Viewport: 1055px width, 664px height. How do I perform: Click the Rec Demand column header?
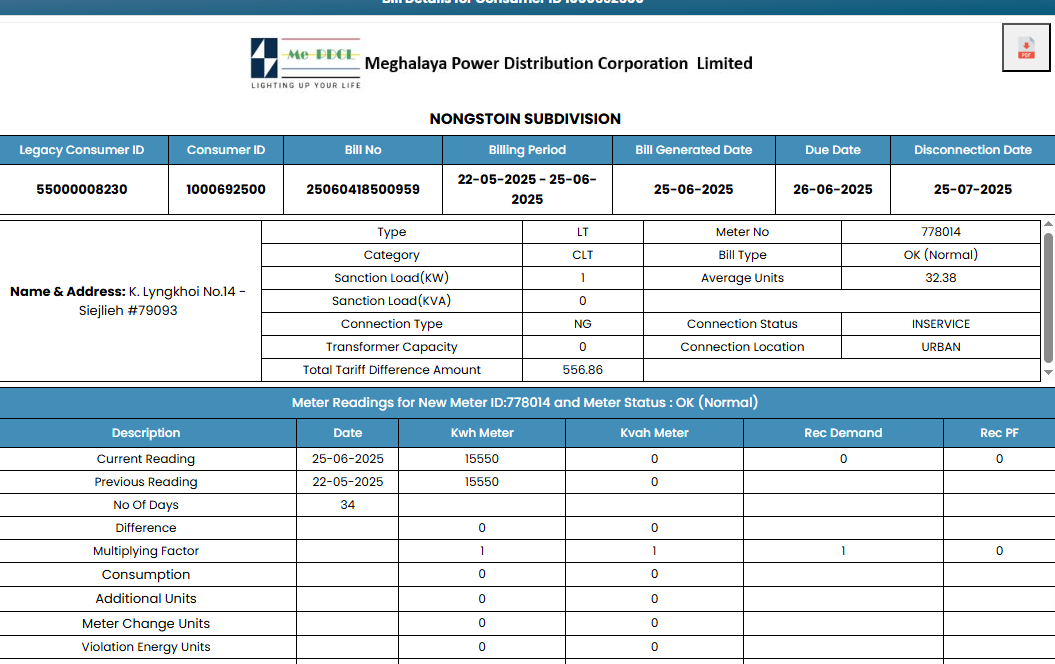[x=843, y=433]
